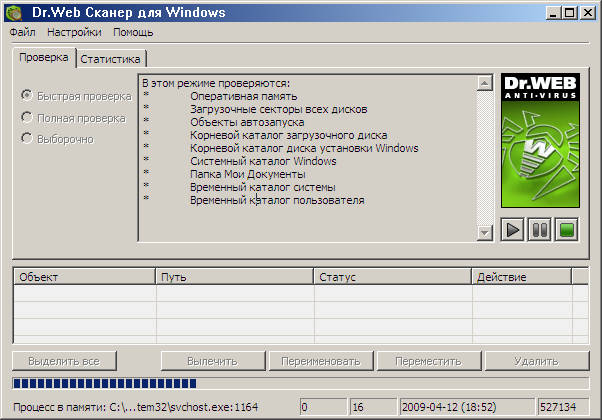
Task: Open the Помощь menu
Action: tap(133, 32)
